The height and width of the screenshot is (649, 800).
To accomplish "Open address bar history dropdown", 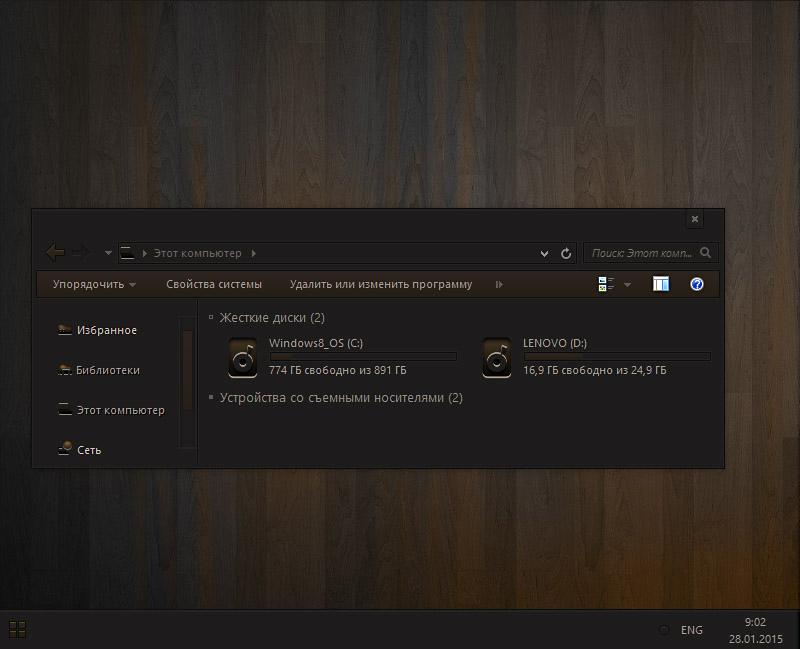I will tap(544, 254).
